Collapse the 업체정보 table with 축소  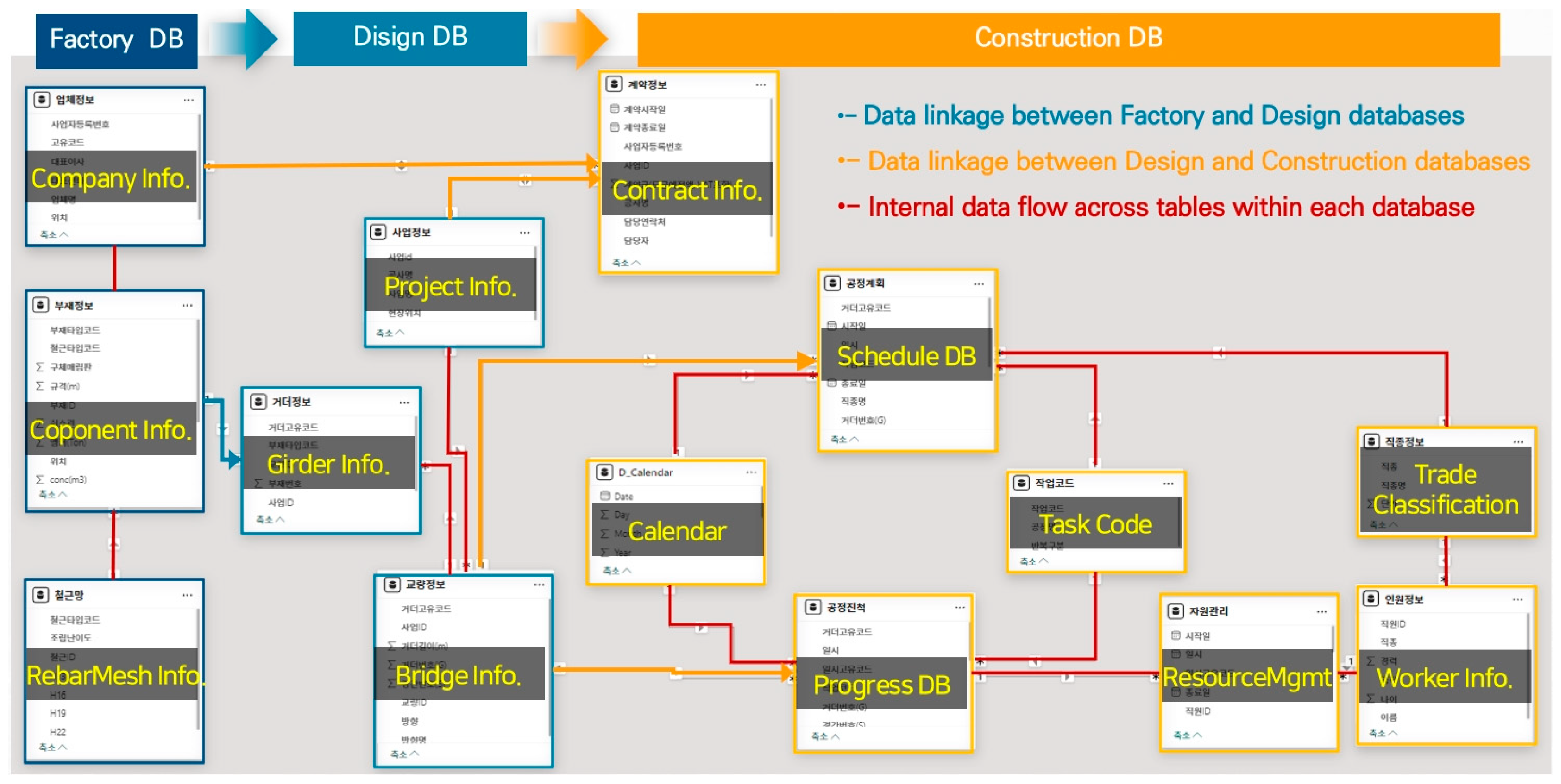coord(54,235)
